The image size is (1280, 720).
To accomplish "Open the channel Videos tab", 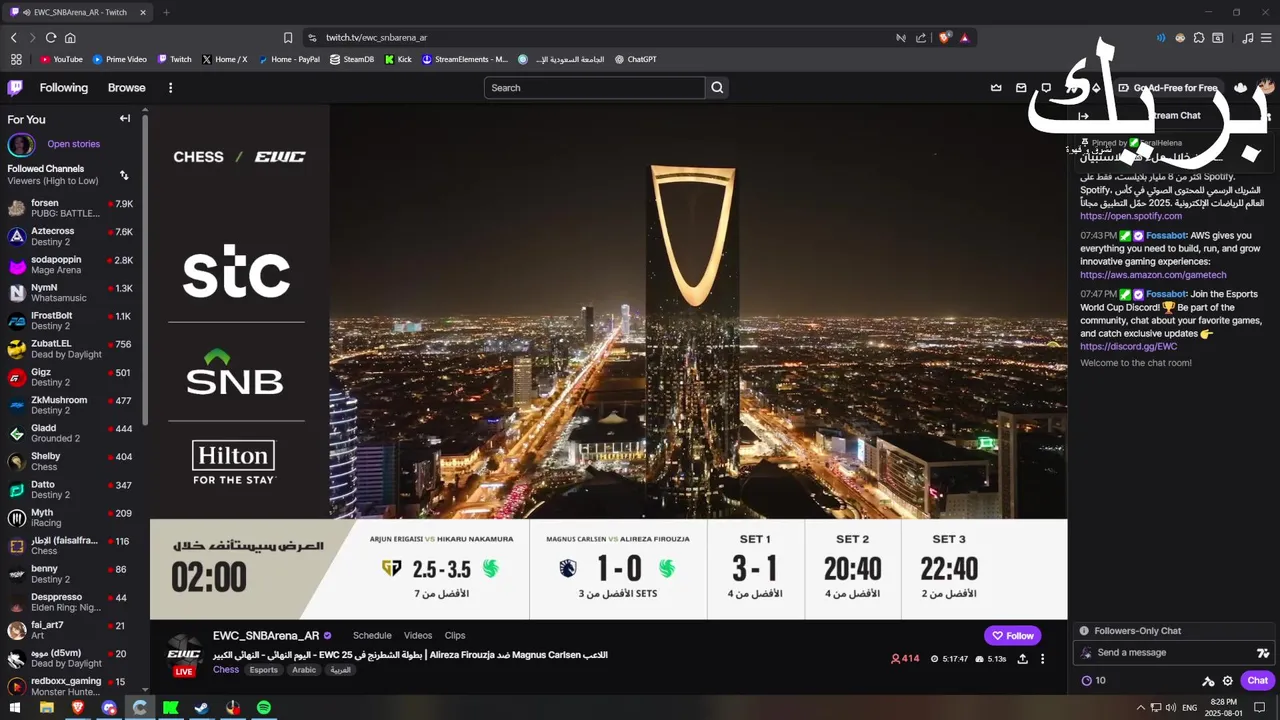I will click(x=418, y=636).
